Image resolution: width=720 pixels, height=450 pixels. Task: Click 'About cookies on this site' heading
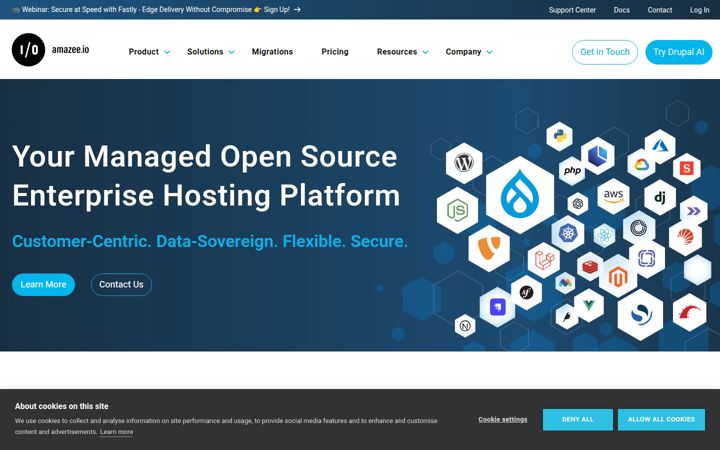[62, 406]
